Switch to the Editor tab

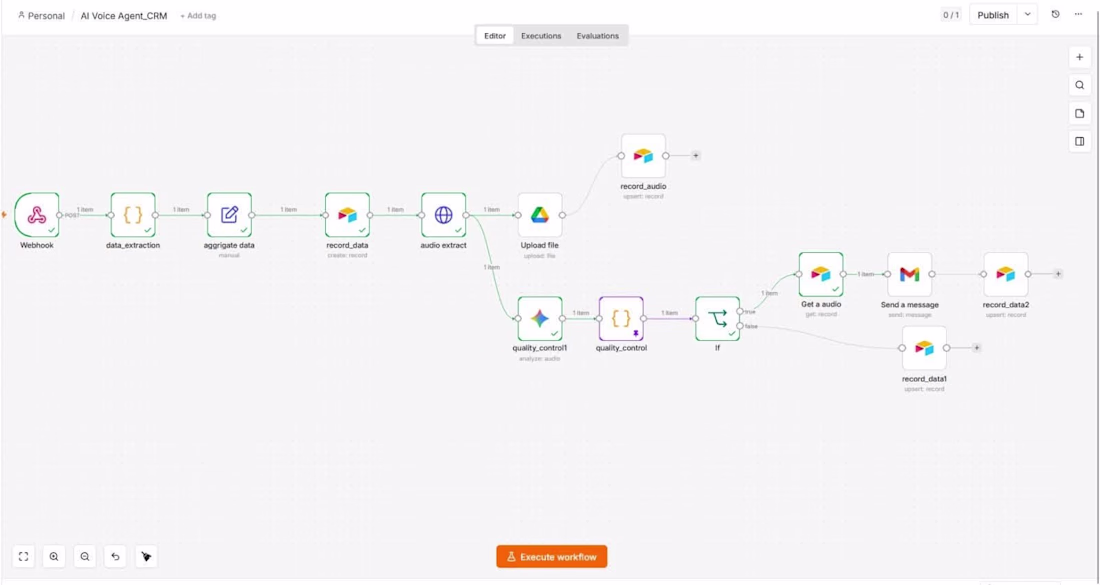coord(495,36)
